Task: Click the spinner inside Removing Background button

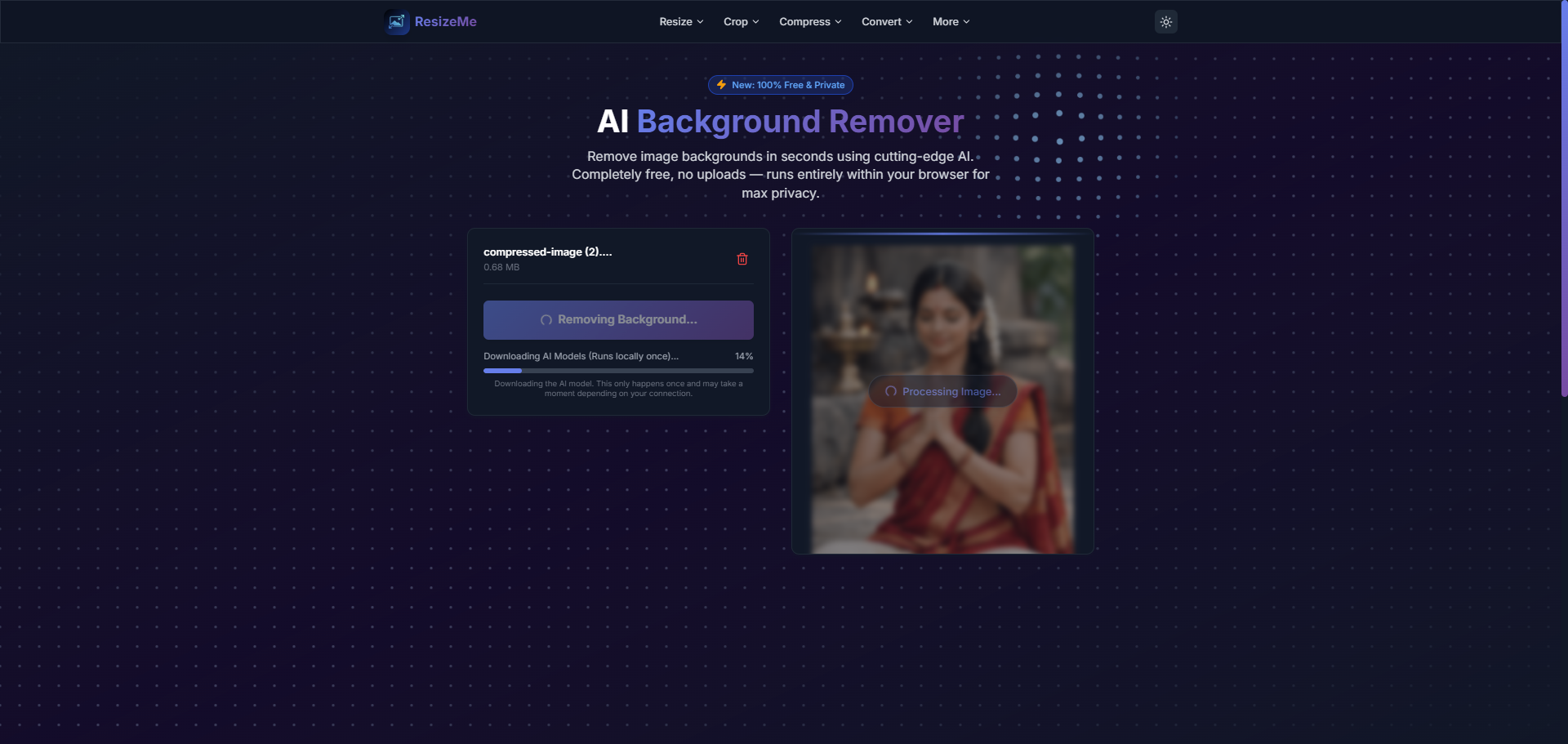Action: [546, 320]
